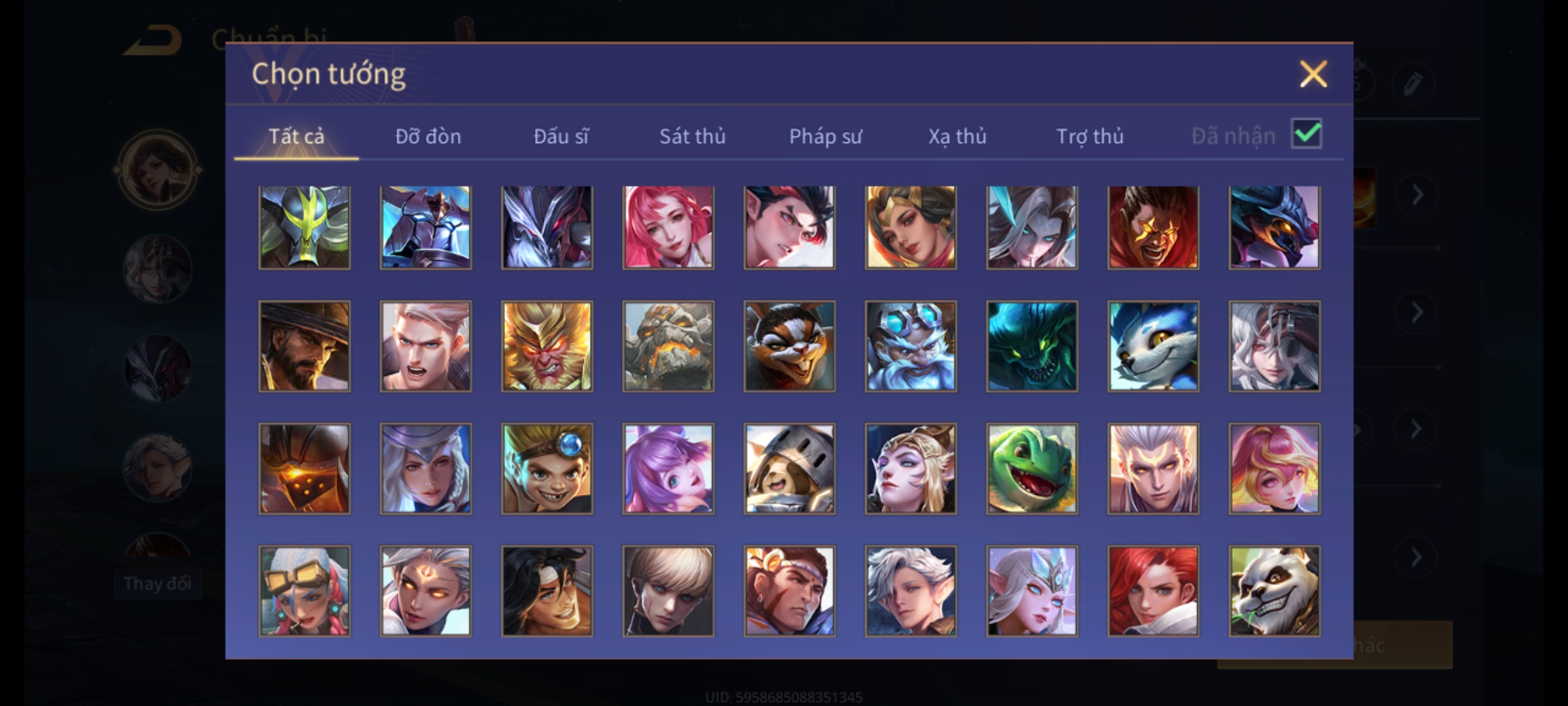Switch to the Đấu sĩ tab
Screen dimensions: 1568x706
click(561, 136)
